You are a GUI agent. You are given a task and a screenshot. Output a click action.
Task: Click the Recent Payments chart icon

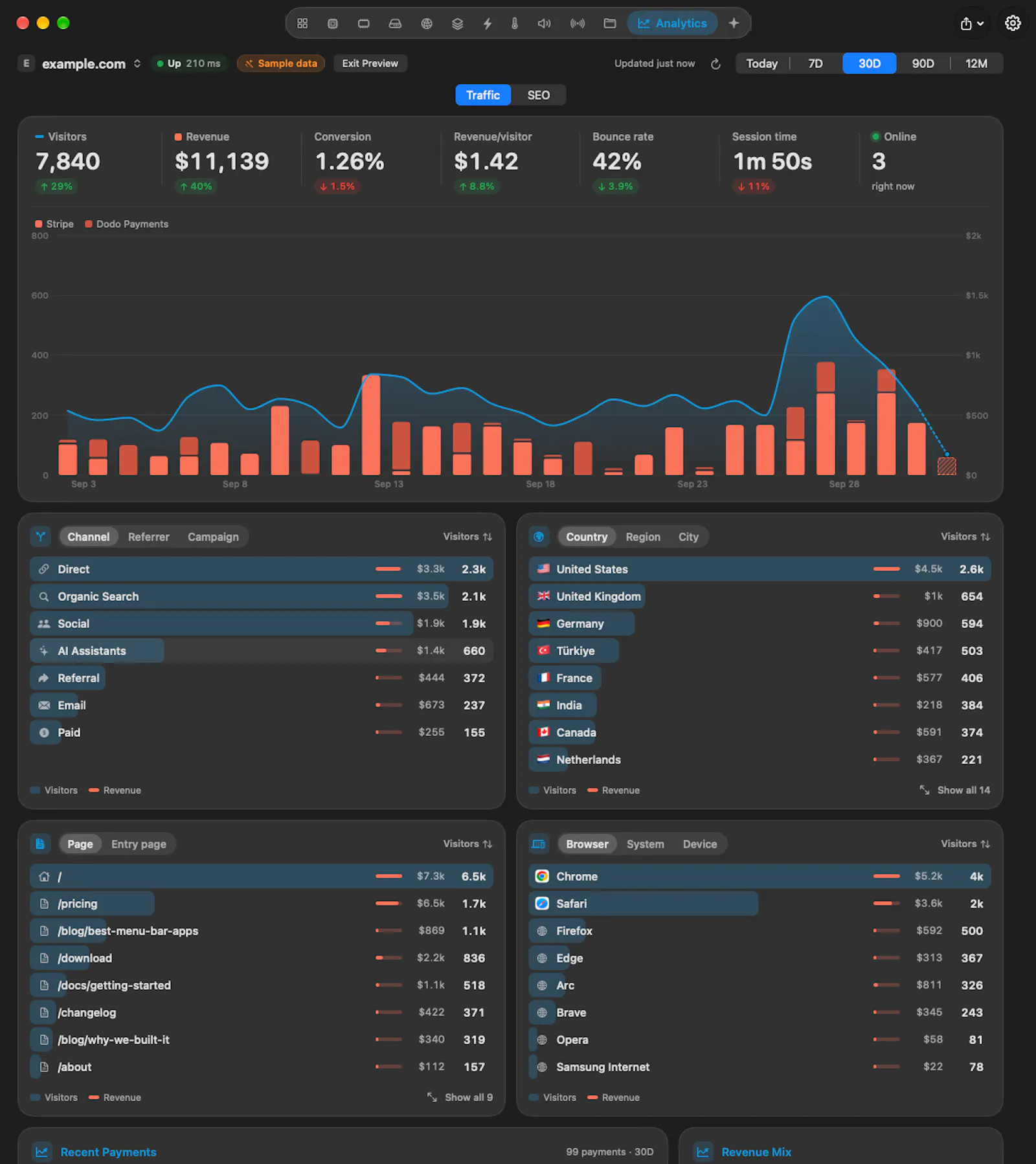[x=42, y=1152]
